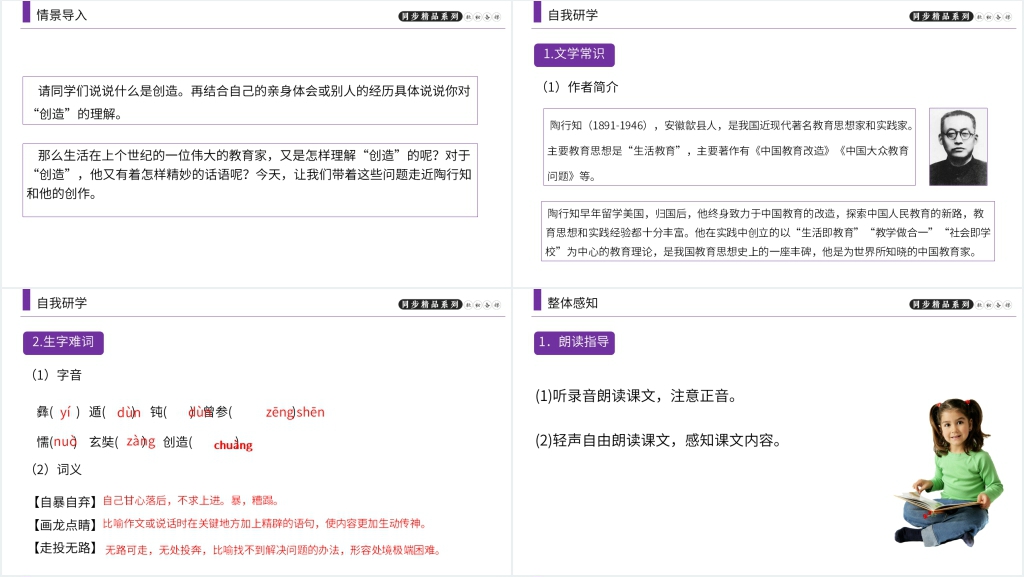
Task: Click the red definition starting 无路可走
Action: pos(273,550)
